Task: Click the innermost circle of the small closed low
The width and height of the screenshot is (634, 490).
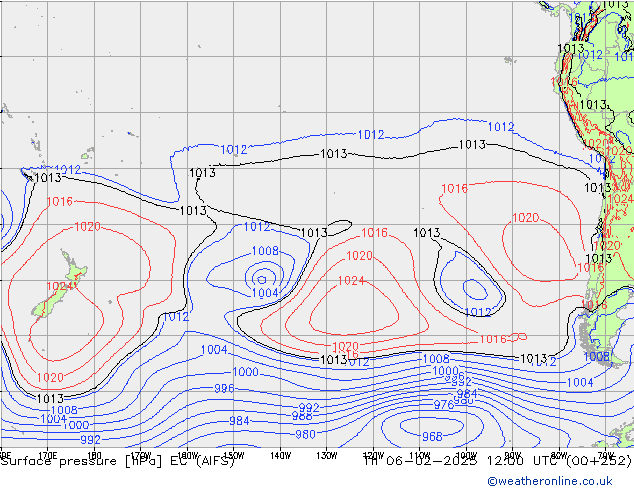Action: click(262, 279)
